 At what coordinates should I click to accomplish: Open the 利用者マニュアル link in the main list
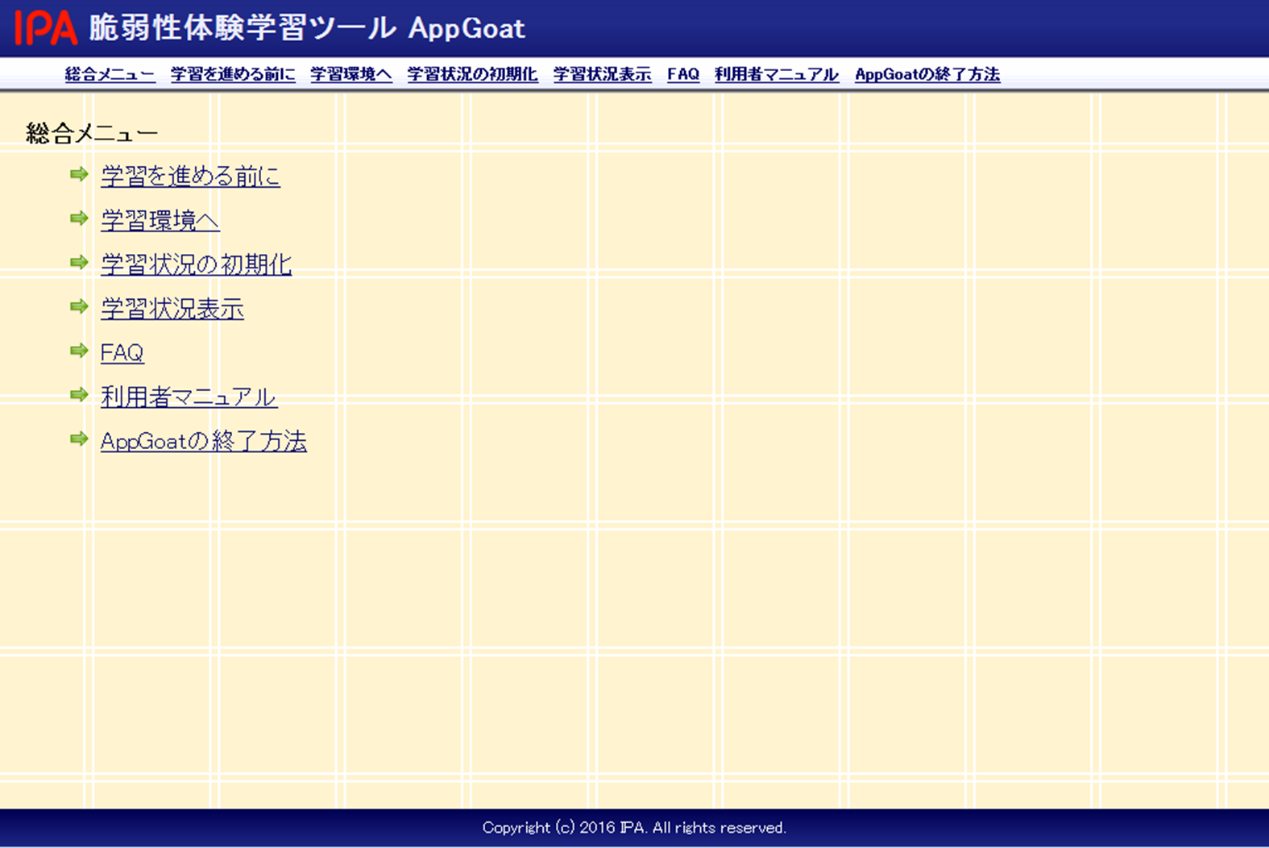tap(189, 397)
